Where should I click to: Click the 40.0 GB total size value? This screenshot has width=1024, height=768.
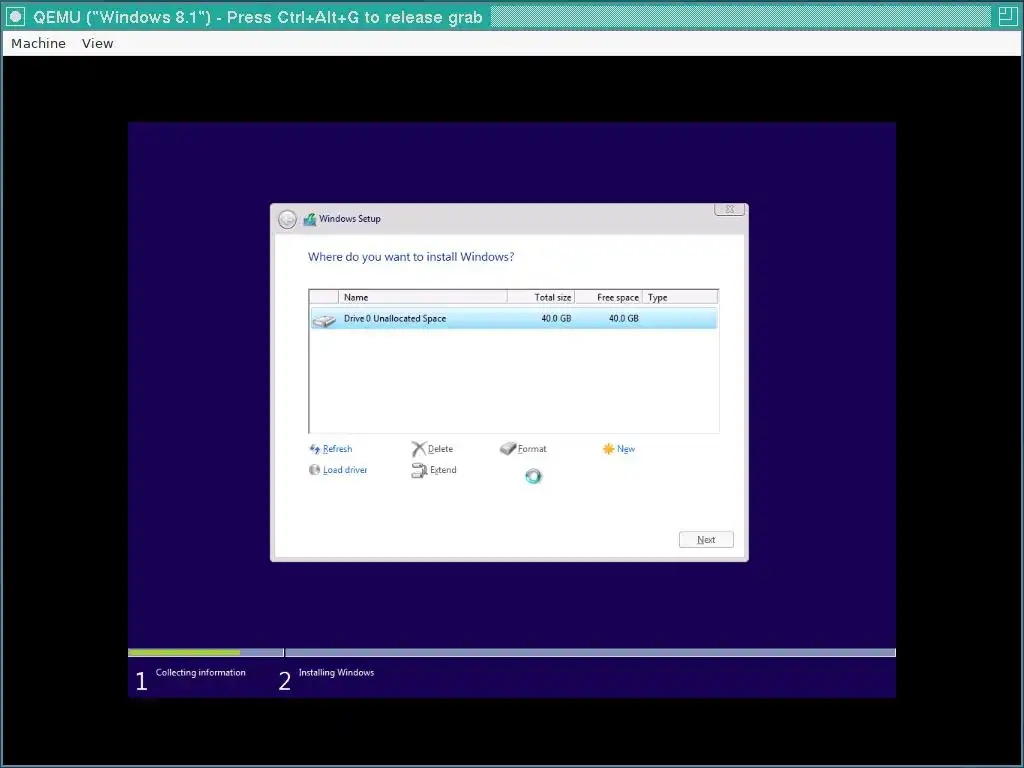[556, 318]
